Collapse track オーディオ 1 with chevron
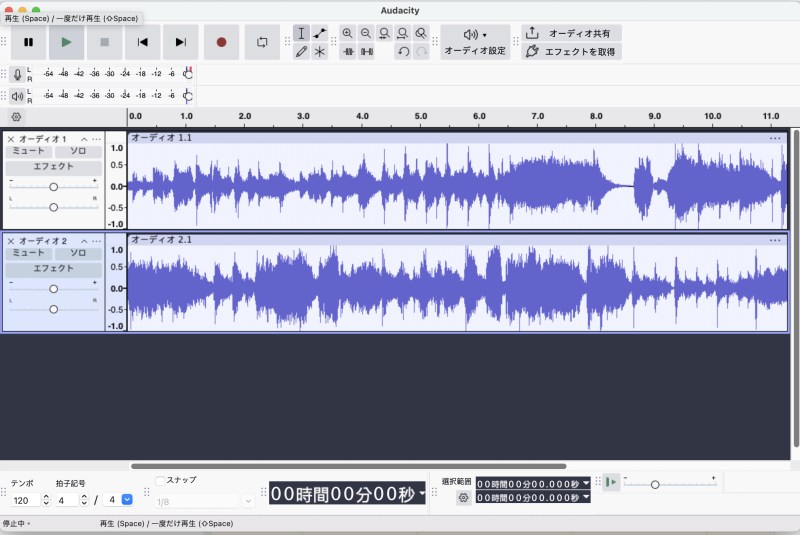The width and height of the screenshot is (800, 535). (84, 139)
